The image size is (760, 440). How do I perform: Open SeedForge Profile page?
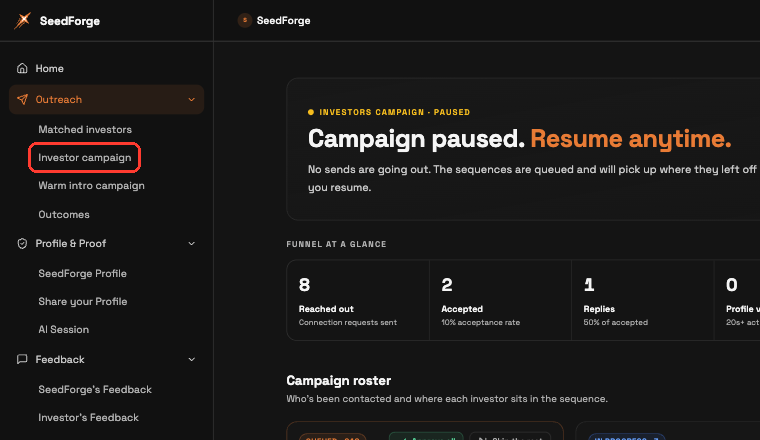tap(82, 273)
